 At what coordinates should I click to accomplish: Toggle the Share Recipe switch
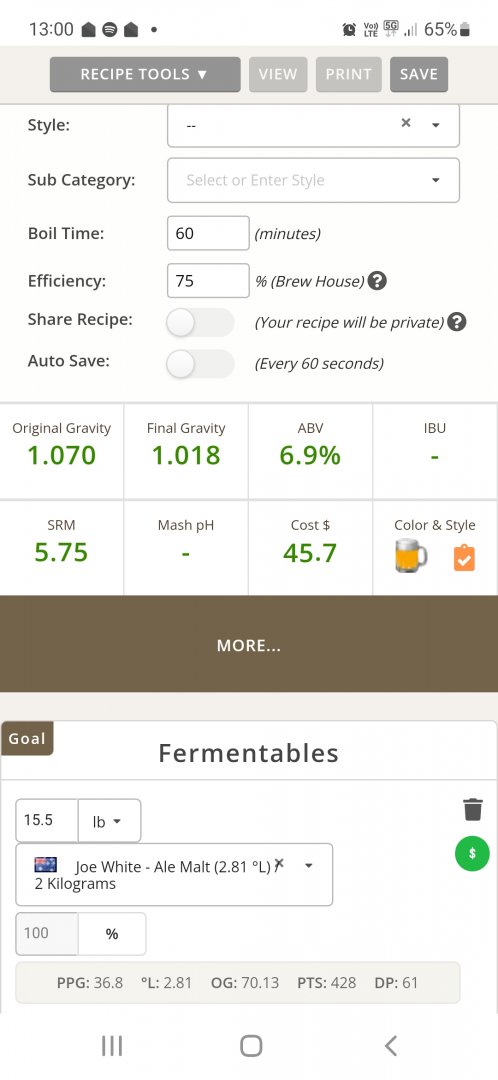click(200, 322)
